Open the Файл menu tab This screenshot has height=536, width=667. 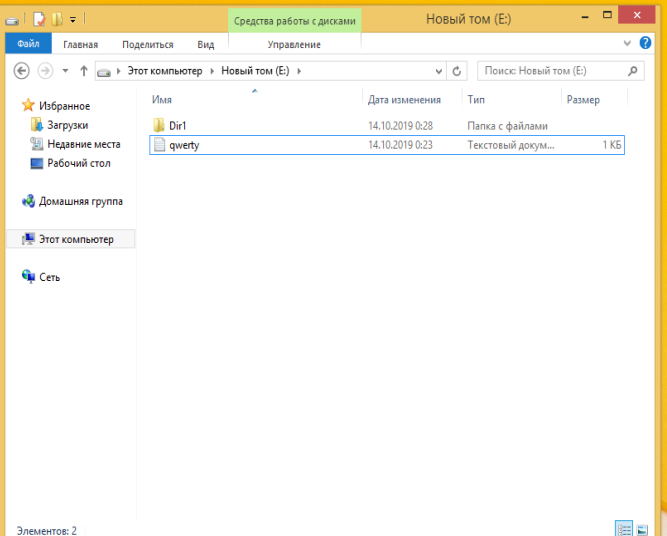point(28,44)
